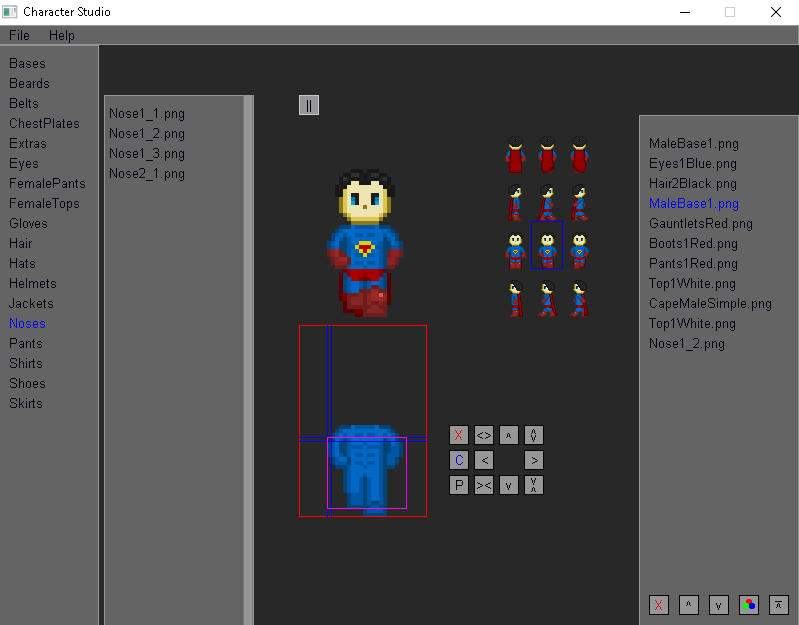799x625 pixels.
Task: Select the highlighted Noses category
Action: point(27,323)
